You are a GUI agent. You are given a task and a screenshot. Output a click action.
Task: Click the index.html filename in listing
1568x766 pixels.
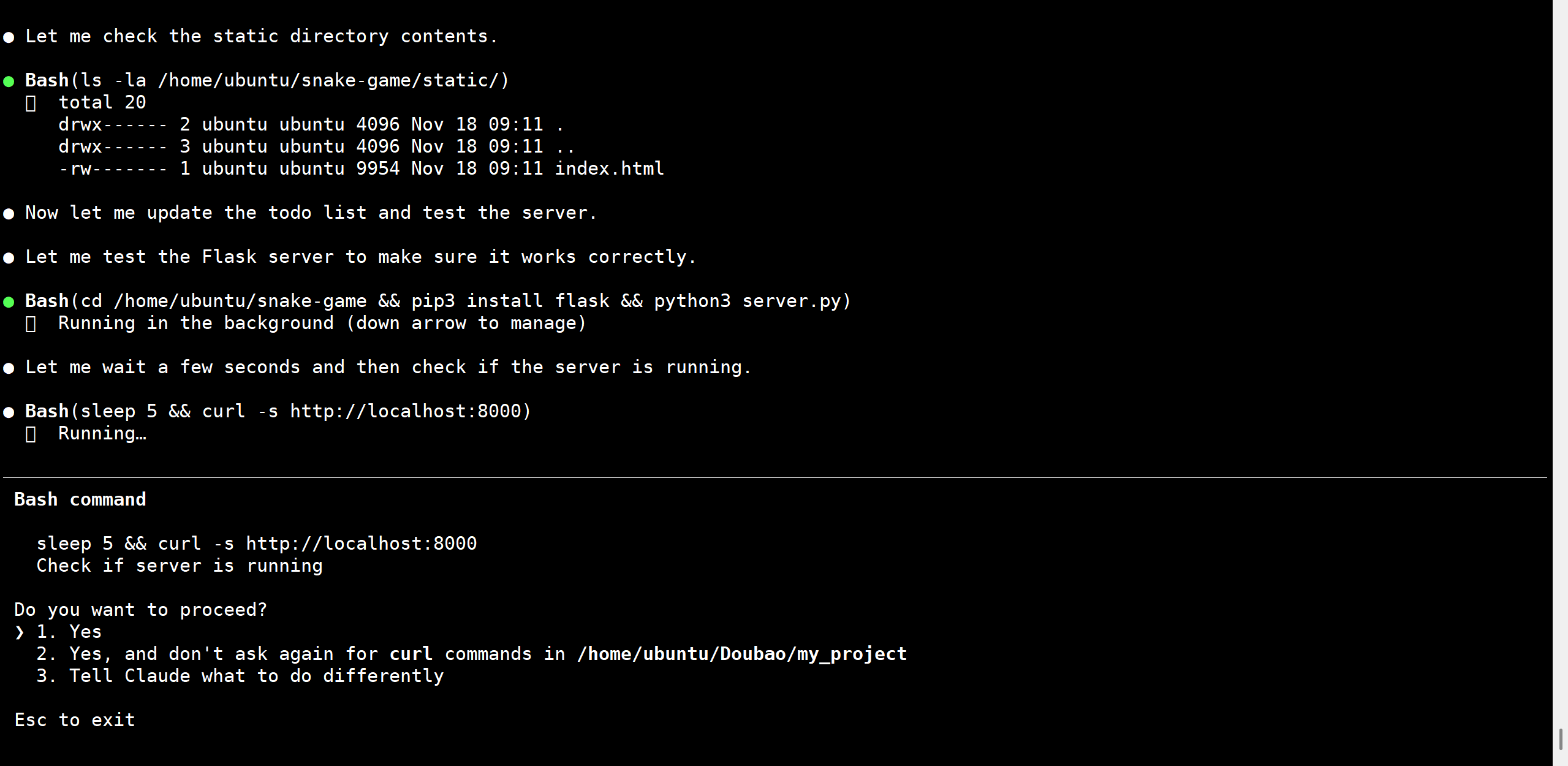click(x=609, y=169)
